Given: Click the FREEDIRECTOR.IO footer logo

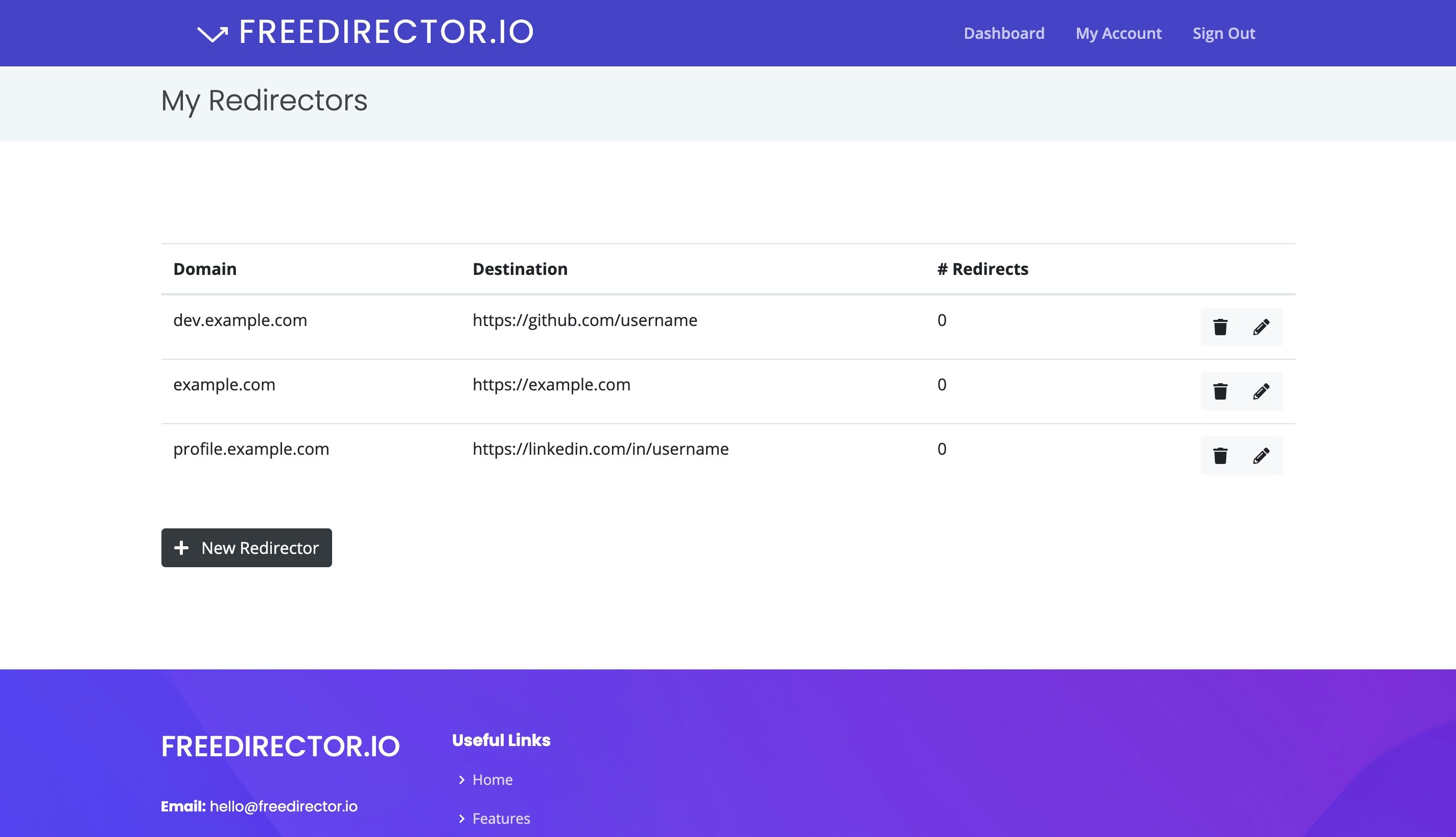Looking at the screenshot, I should pyautogui.click(x=280, y=746).
